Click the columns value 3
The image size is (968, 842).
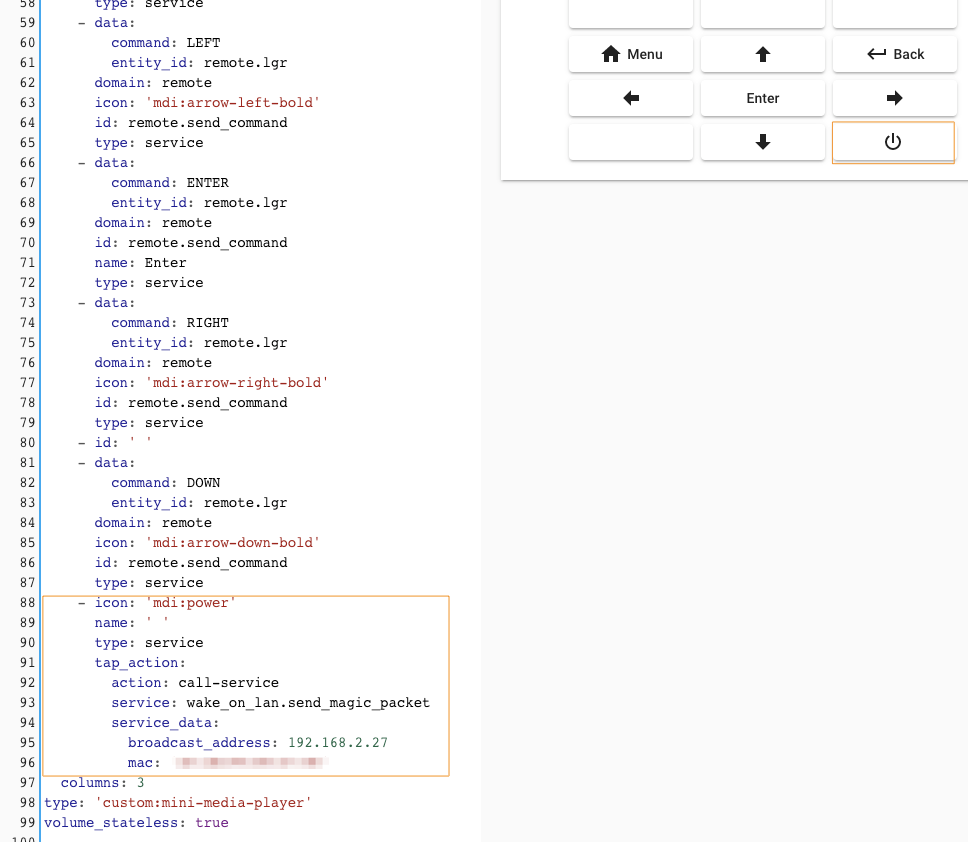[141, 783]
